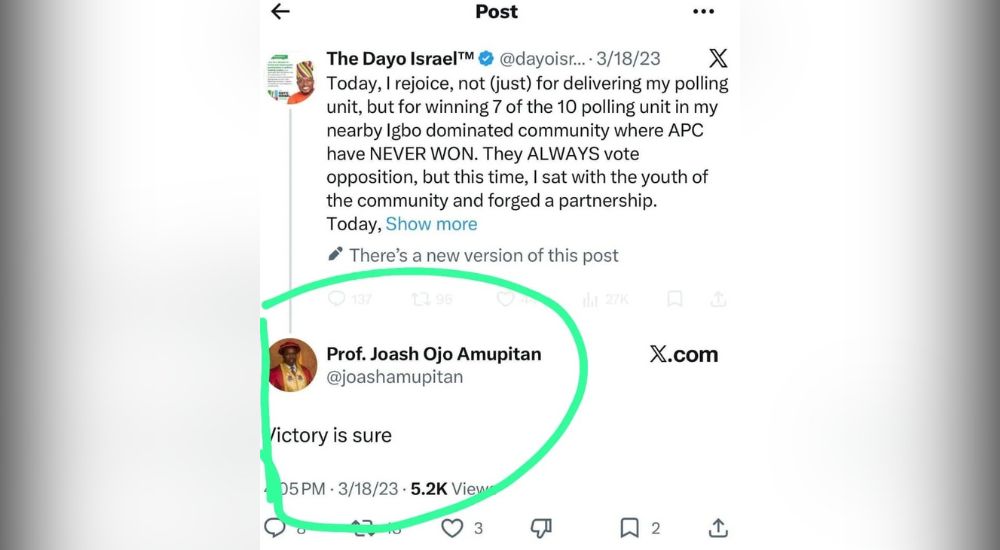Screen dimensions: 1000x550
Task: Like the 'Victory is sure' post
Action: coord(453,527)
